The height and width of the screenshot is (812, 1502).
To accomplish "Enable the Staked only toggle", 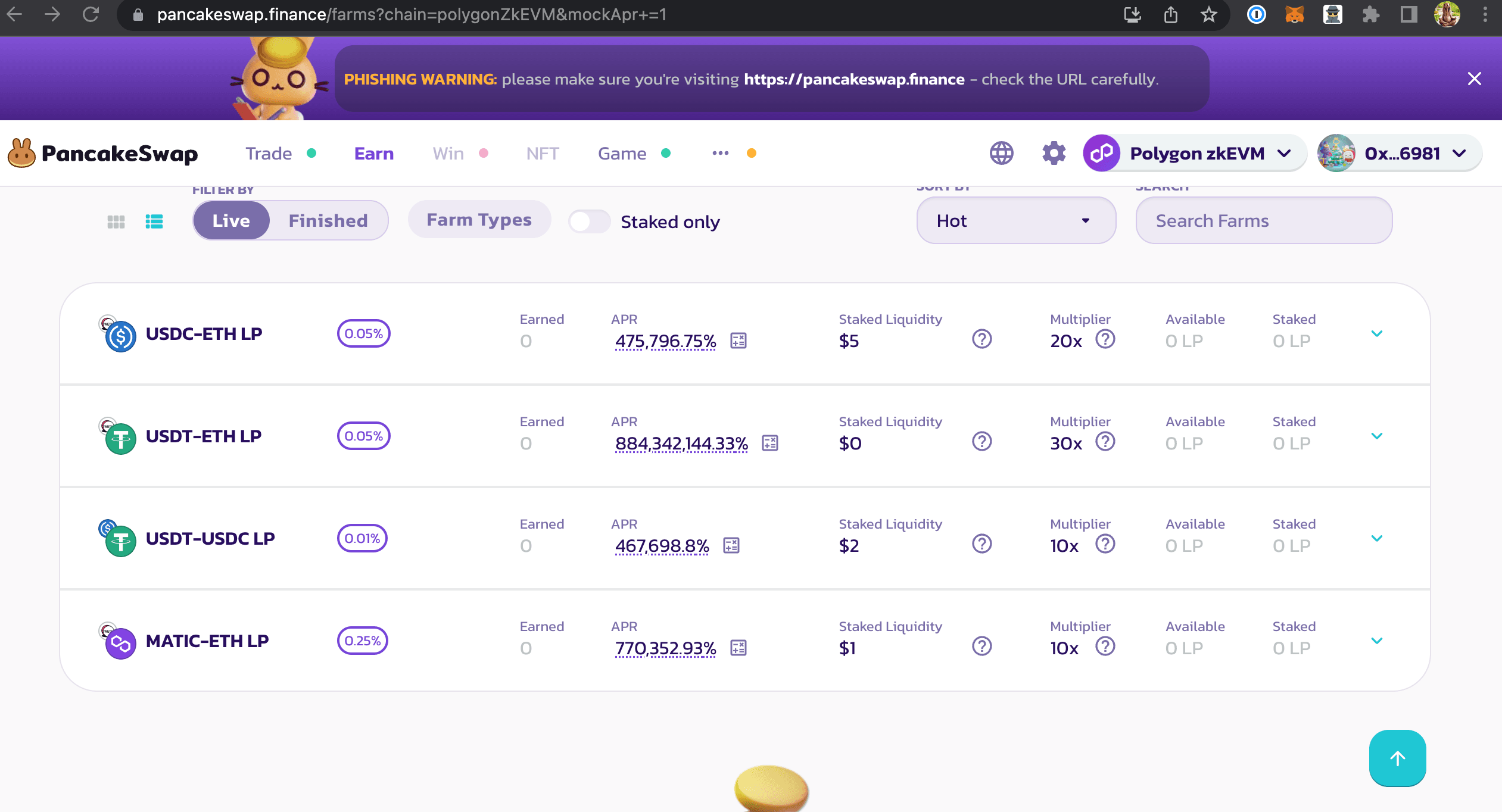I will 588,221.
